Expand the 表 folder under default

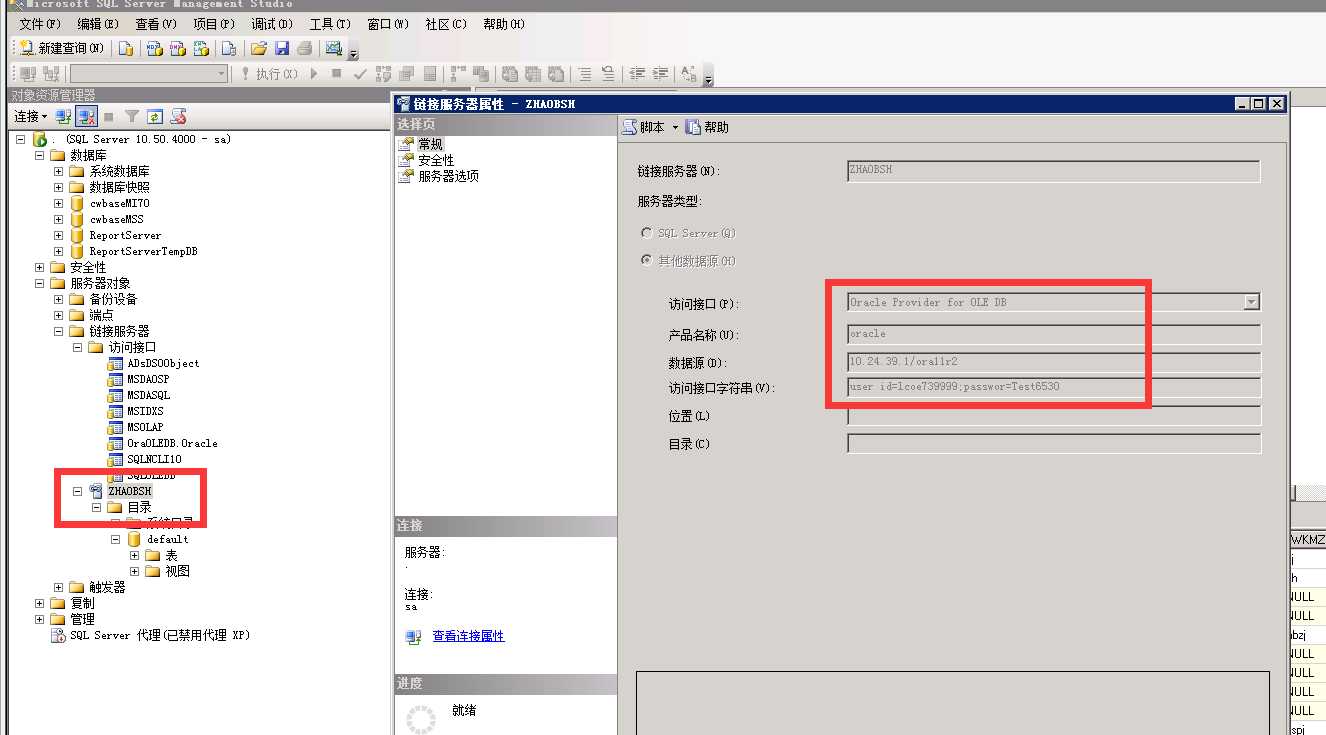click(x=135, y=555)
